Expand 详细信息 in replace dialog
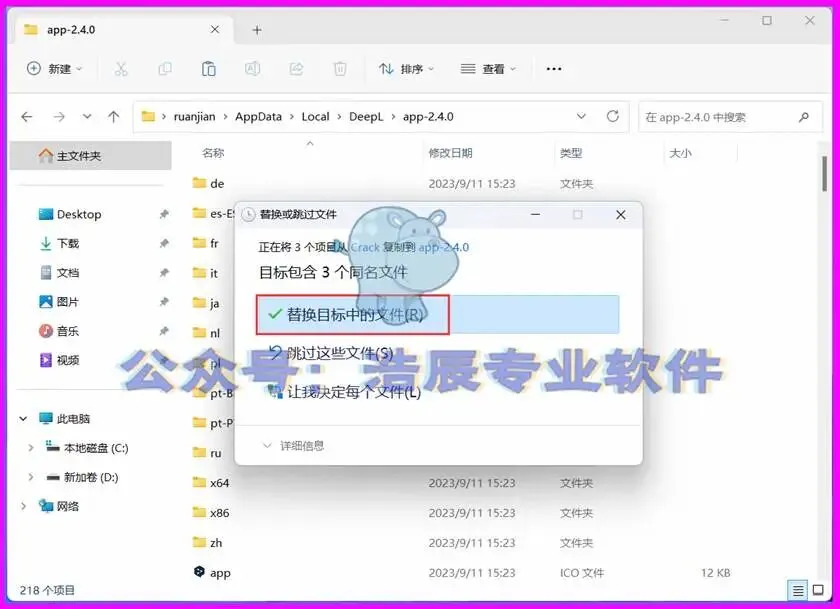The width and height of the screenshot is (840, 609). pyautogui.click(x=294, y=446)
